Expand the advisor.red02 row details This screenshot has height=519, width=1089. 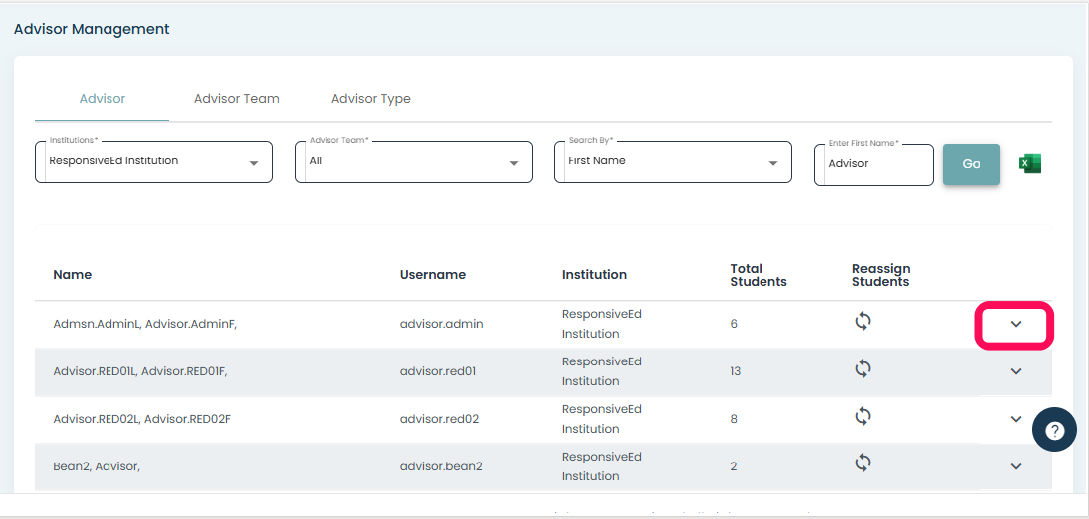(1015, 419)
